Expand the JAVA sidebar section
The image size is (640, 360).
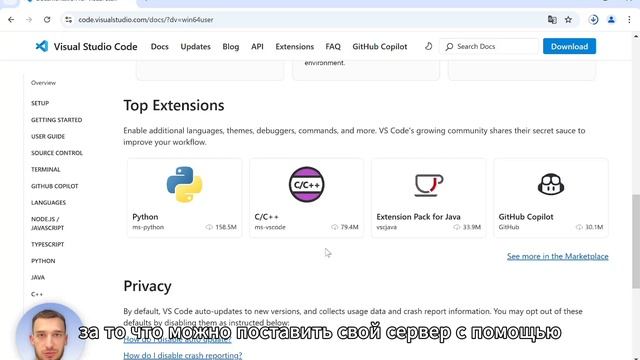click(x=38, y=278)
